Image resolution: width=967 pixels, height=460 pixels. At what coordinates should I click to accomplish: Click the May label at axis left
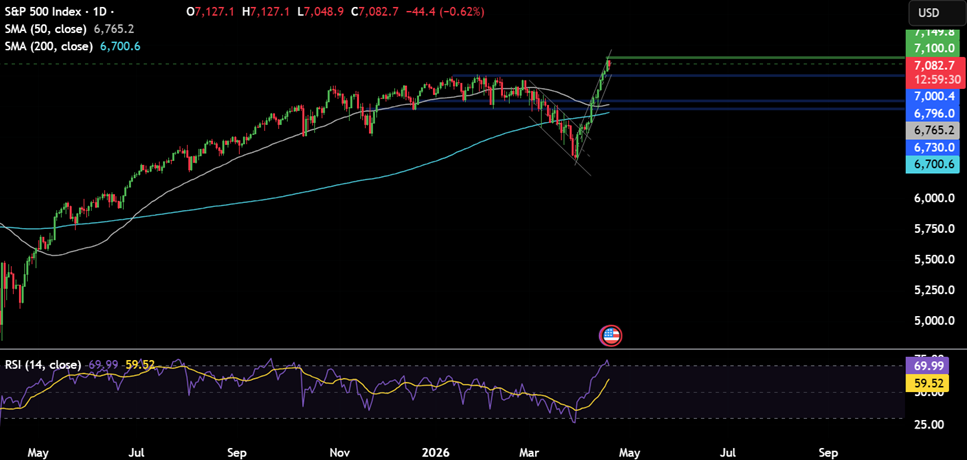point(38,452)
